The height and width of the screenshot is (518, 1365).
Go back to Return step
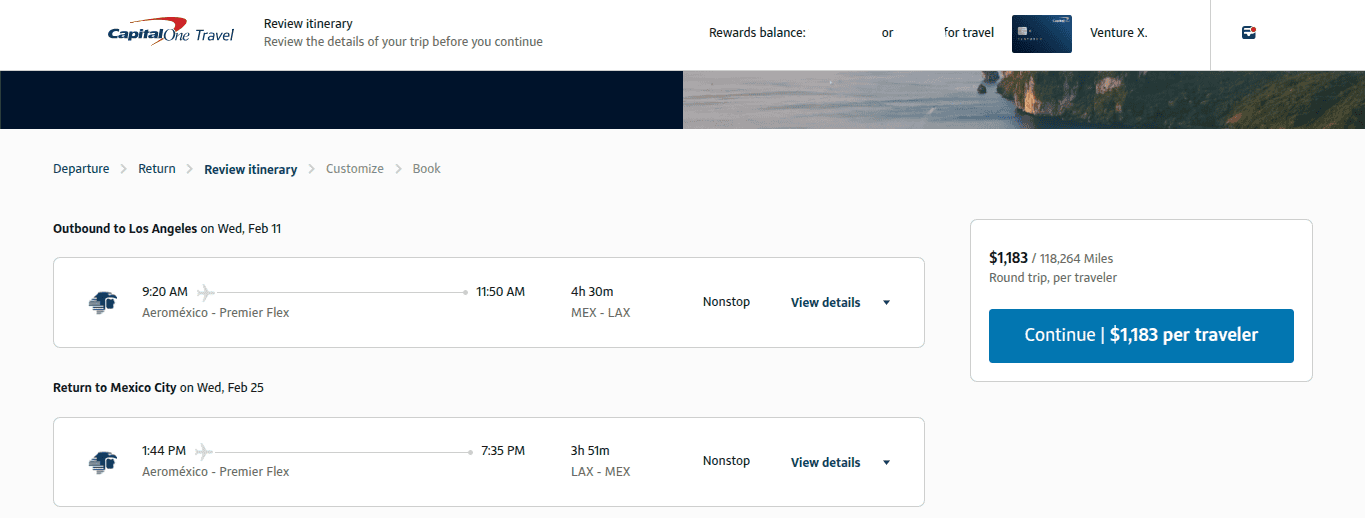point(157,169)
